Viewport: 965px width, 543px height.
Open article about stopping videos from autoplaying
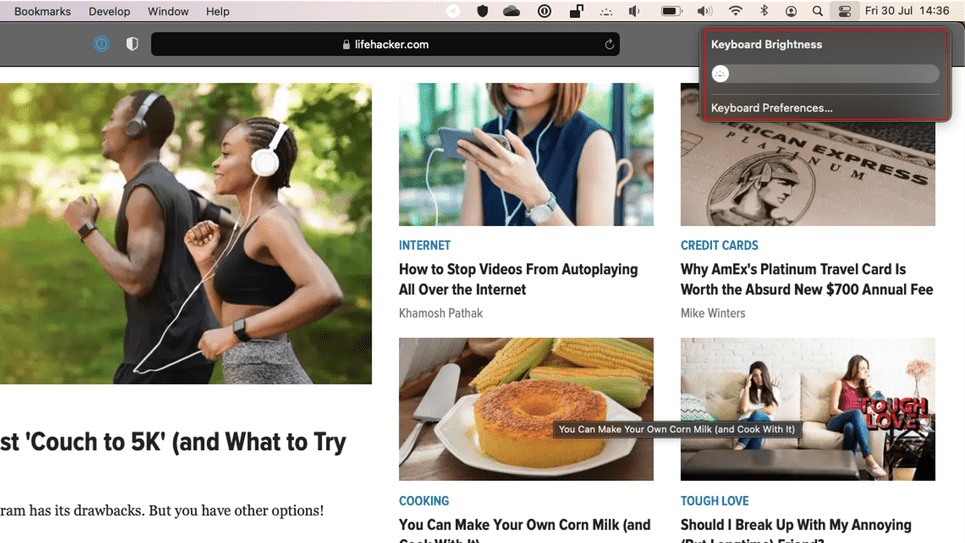(517, 279)
